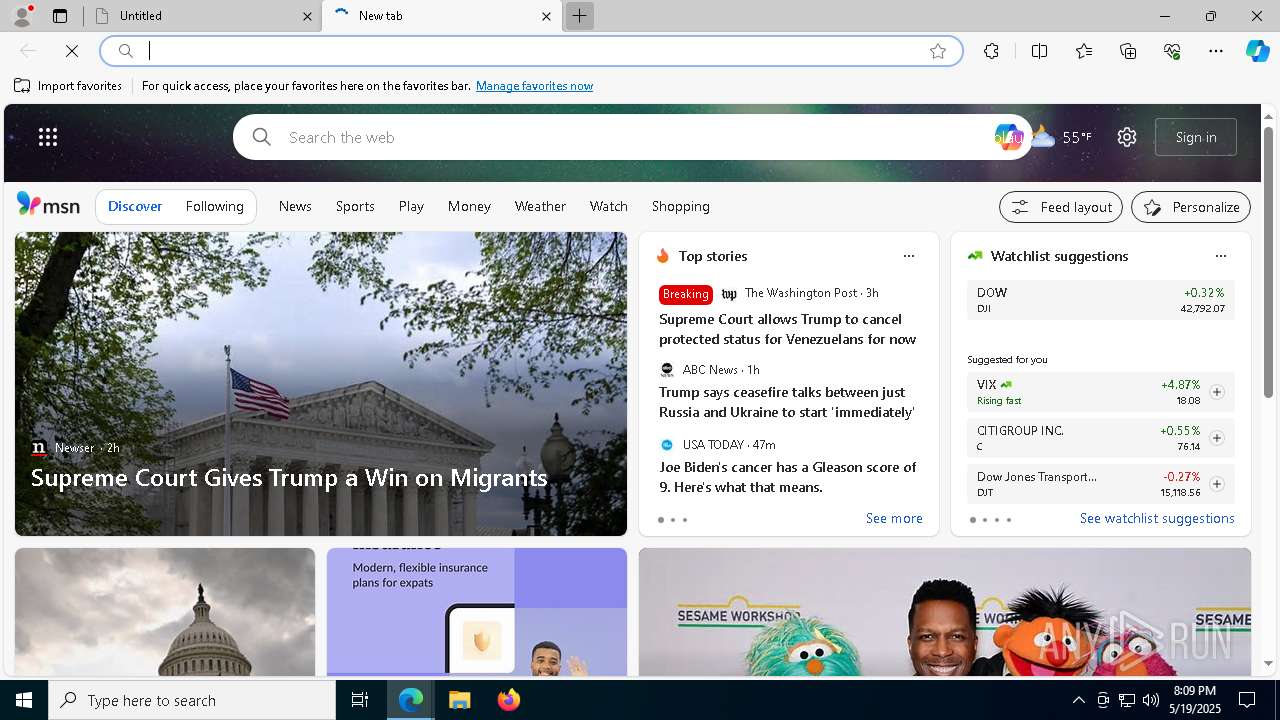Open Microsoft Edge from the taskbar
1280x720 pixels.
[411, 700]
